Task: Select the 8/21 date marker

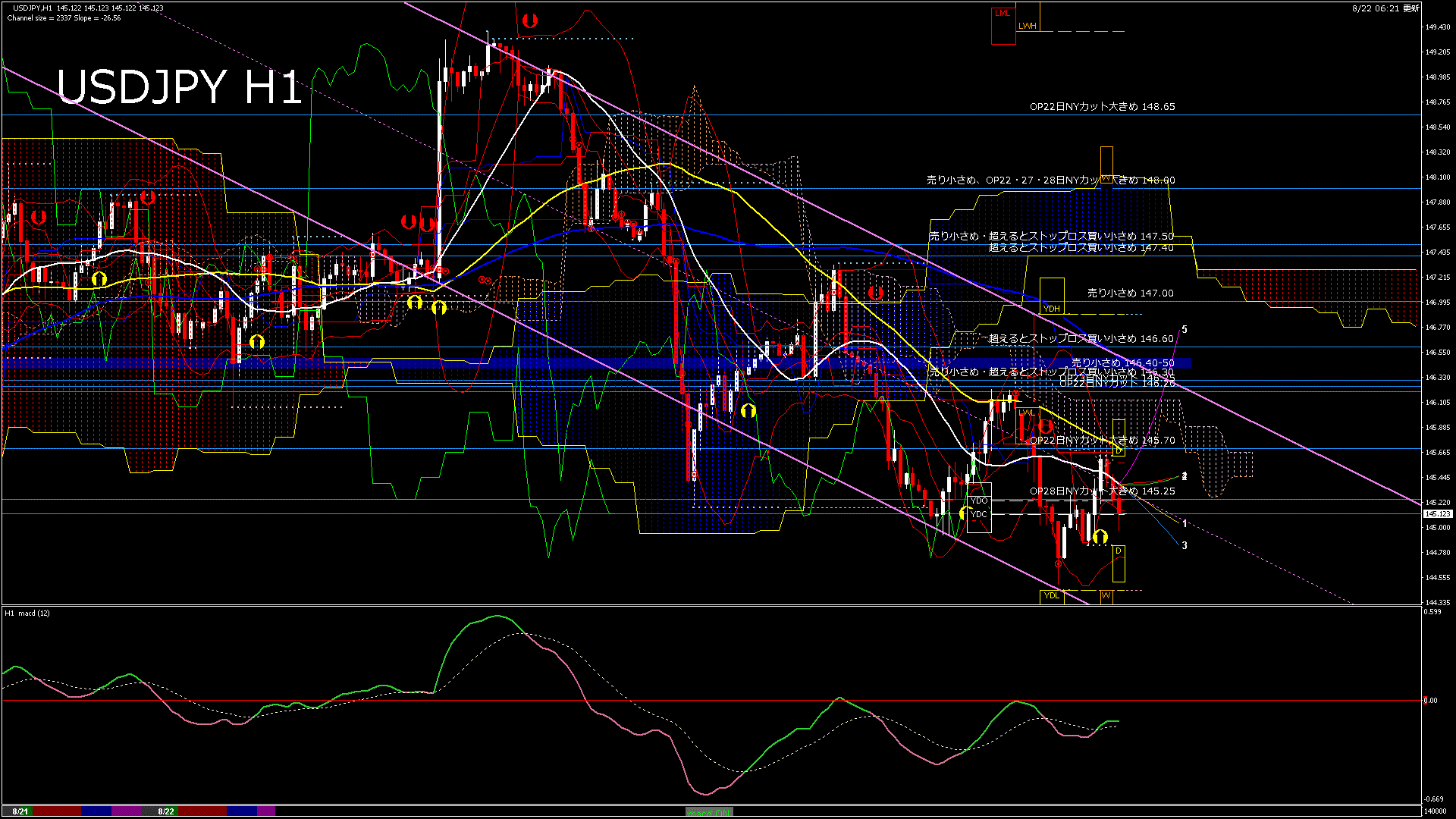Action: tap(20, 811)
